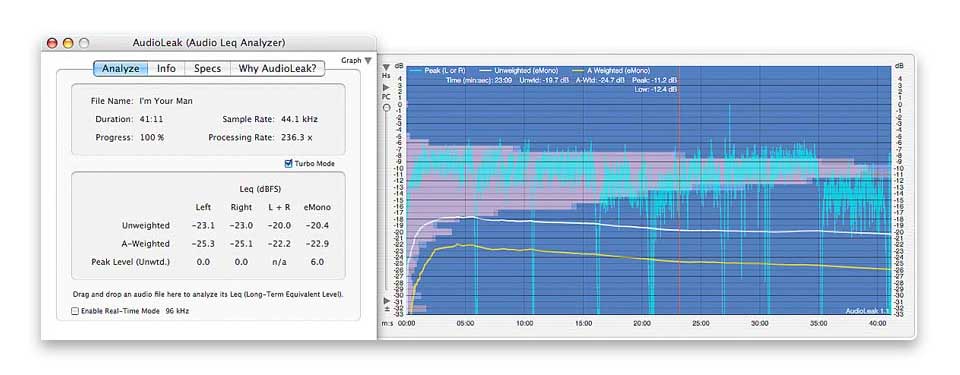
Task: Click A-Weighted eMono value -22.9
Action: tap(317, 244)
